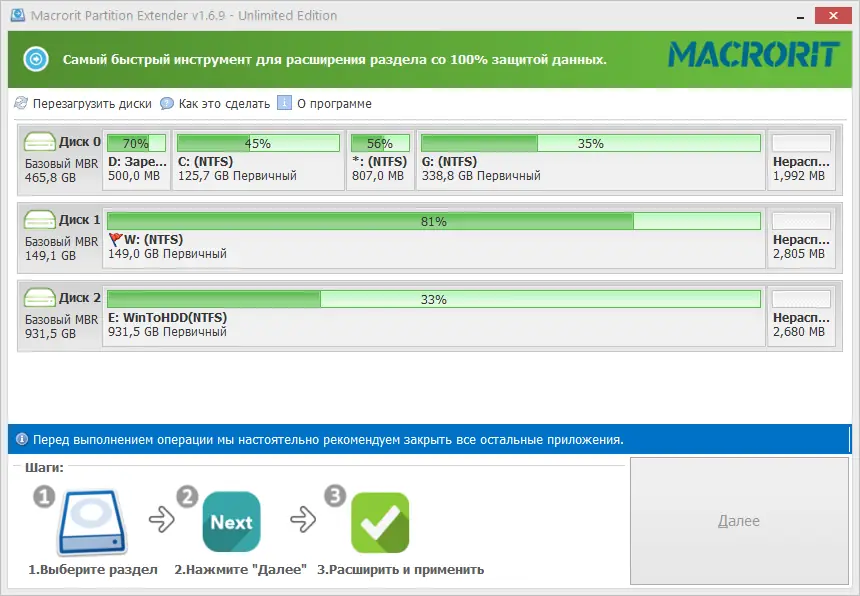This screenshot has height=596, width=860.
Task: Select the E: WinToHDD 33% usage bar
Action: (x=434, y=299)
